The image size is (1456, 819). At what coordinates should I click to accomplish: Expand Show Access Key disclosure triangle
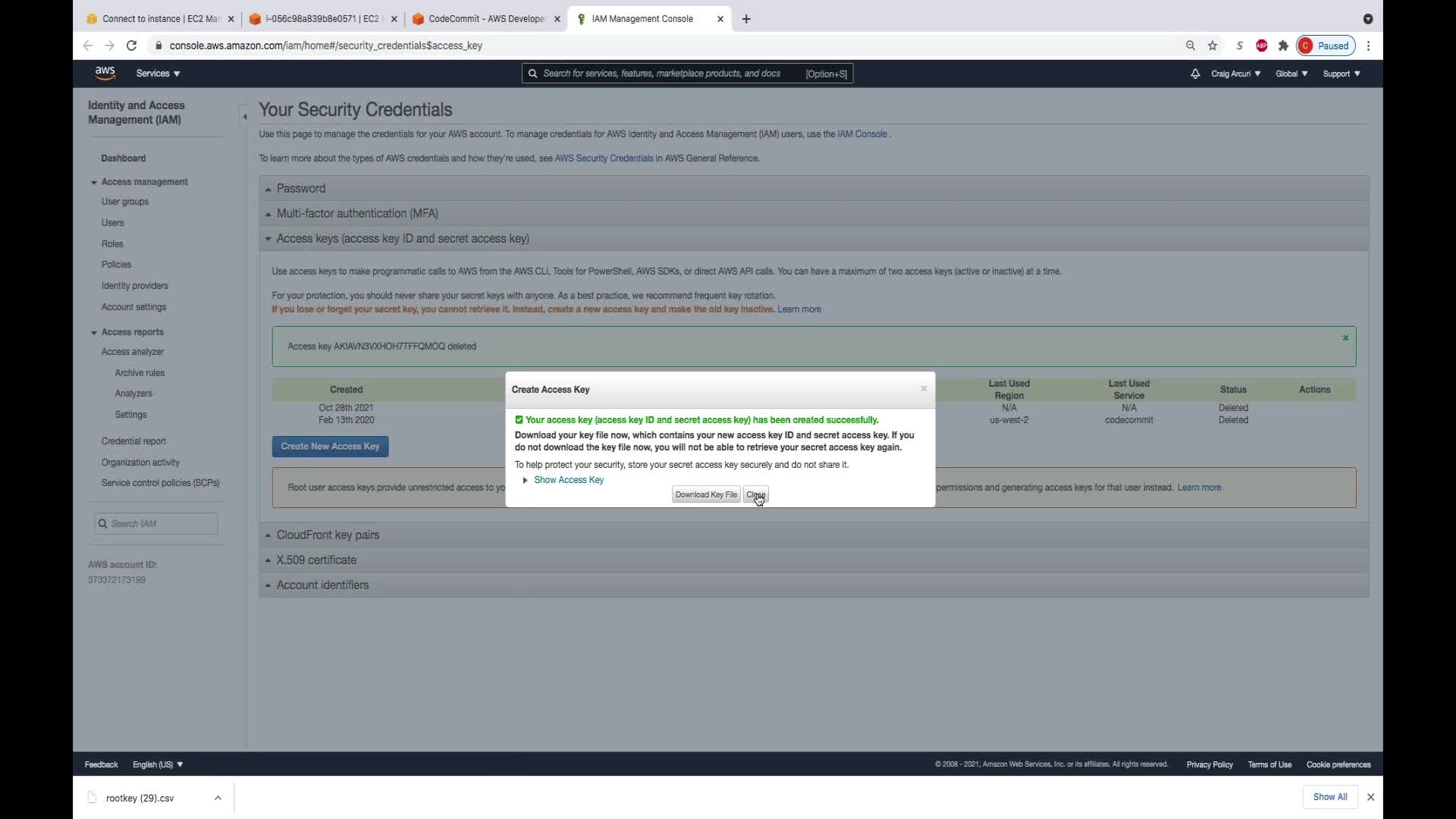click(525, 480)
